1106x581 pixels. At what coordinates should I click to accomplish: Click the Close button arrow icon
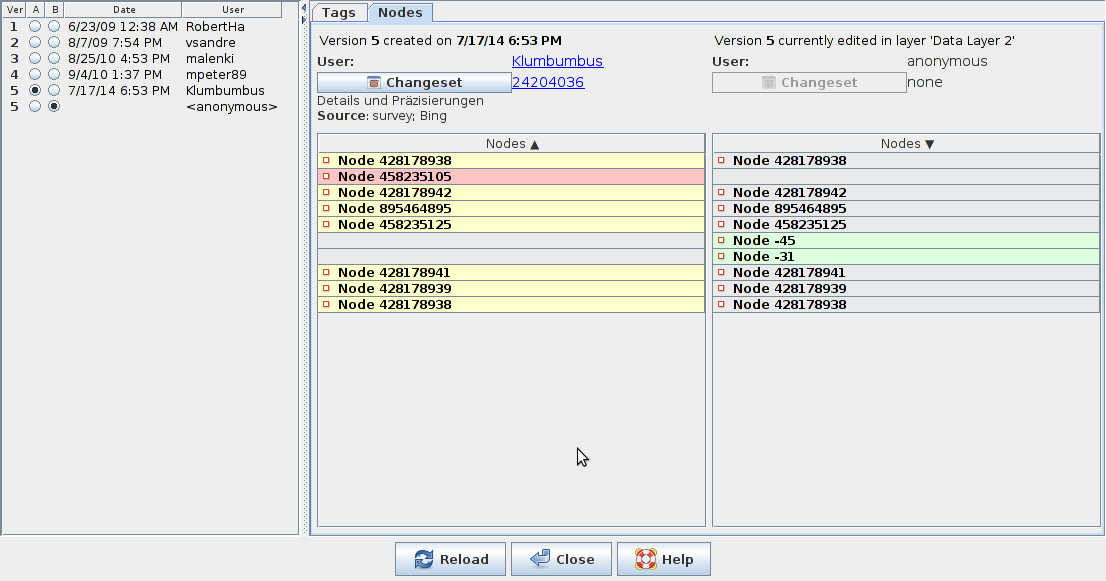tap(540, 560)
